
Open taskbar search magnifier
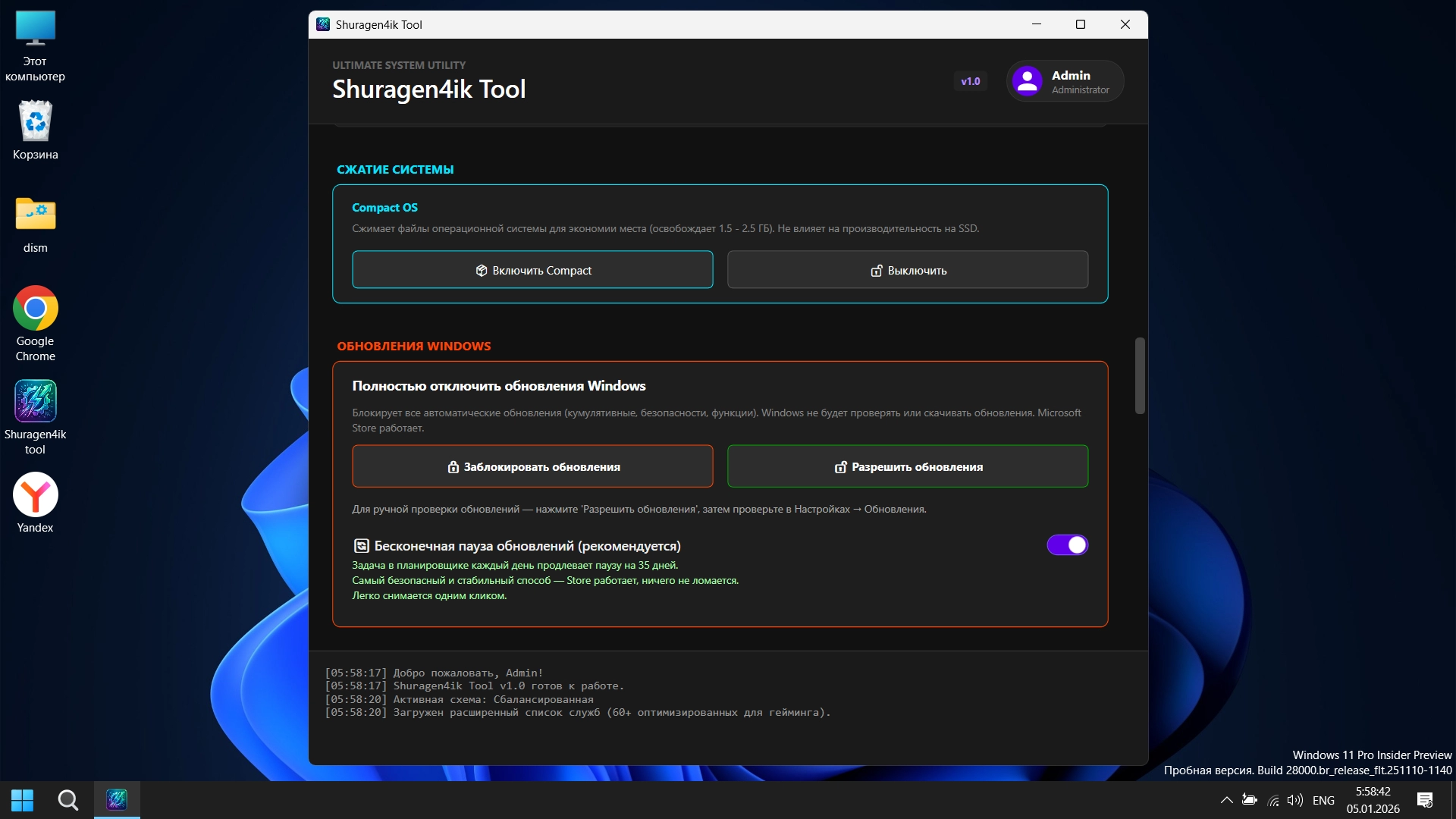pos(68,800)
